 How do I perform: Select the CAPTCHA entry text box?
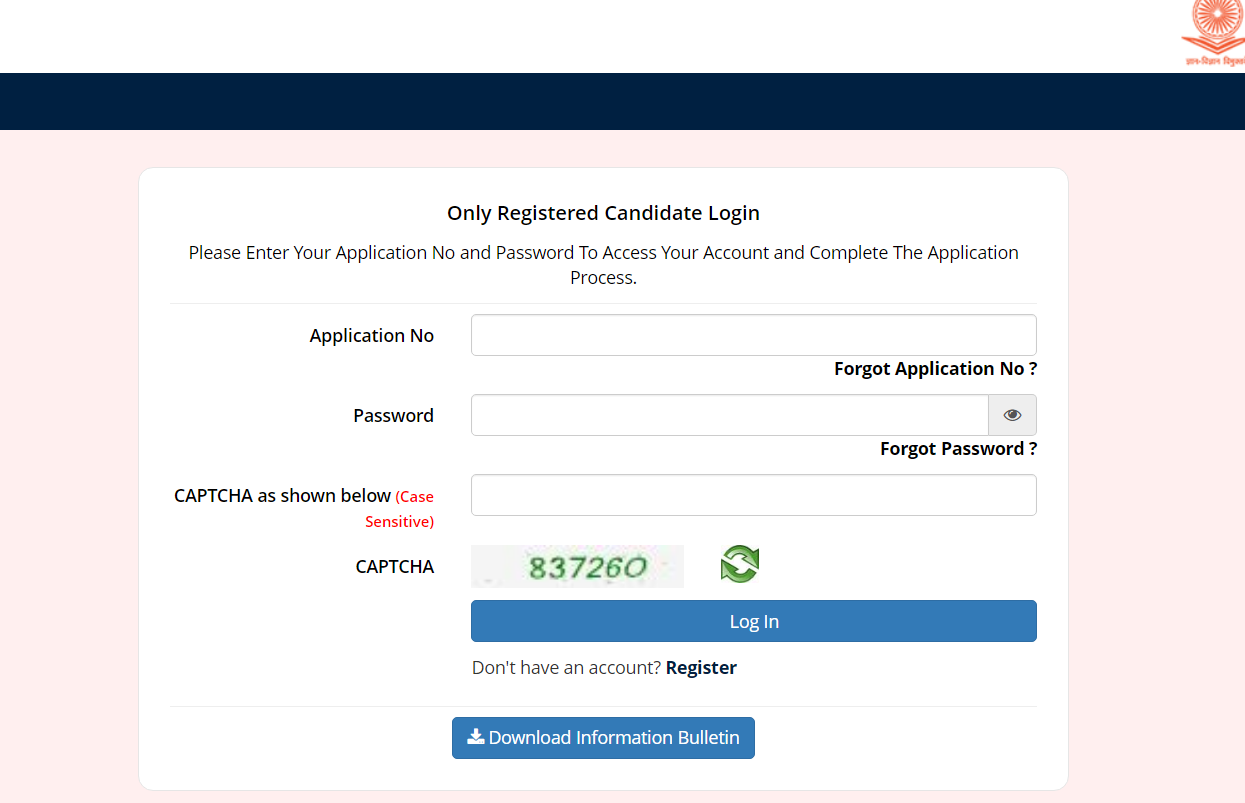tap(753, 495)
